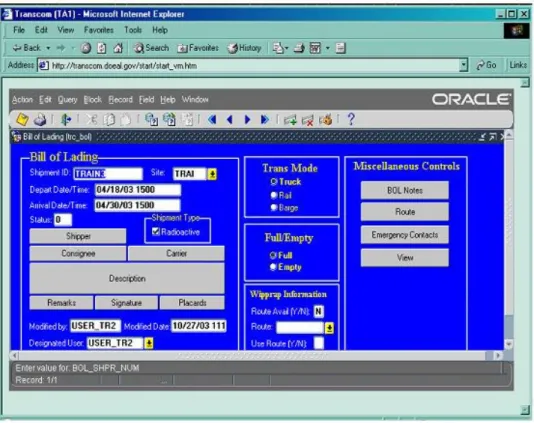Click the Description button
Screen dimensions: 534x423
pos(127,278)
